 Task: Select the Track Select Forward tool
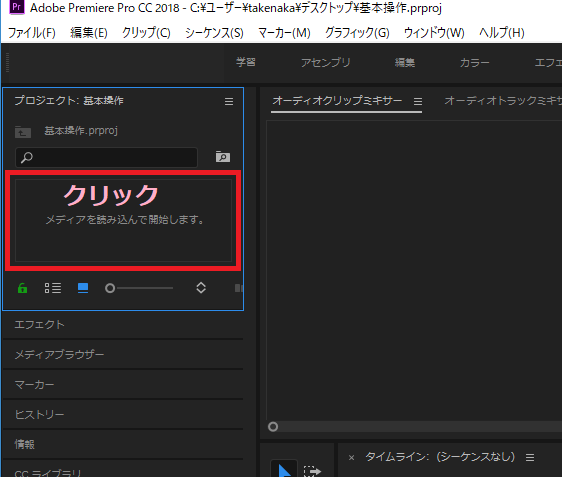tap(312, 471)
